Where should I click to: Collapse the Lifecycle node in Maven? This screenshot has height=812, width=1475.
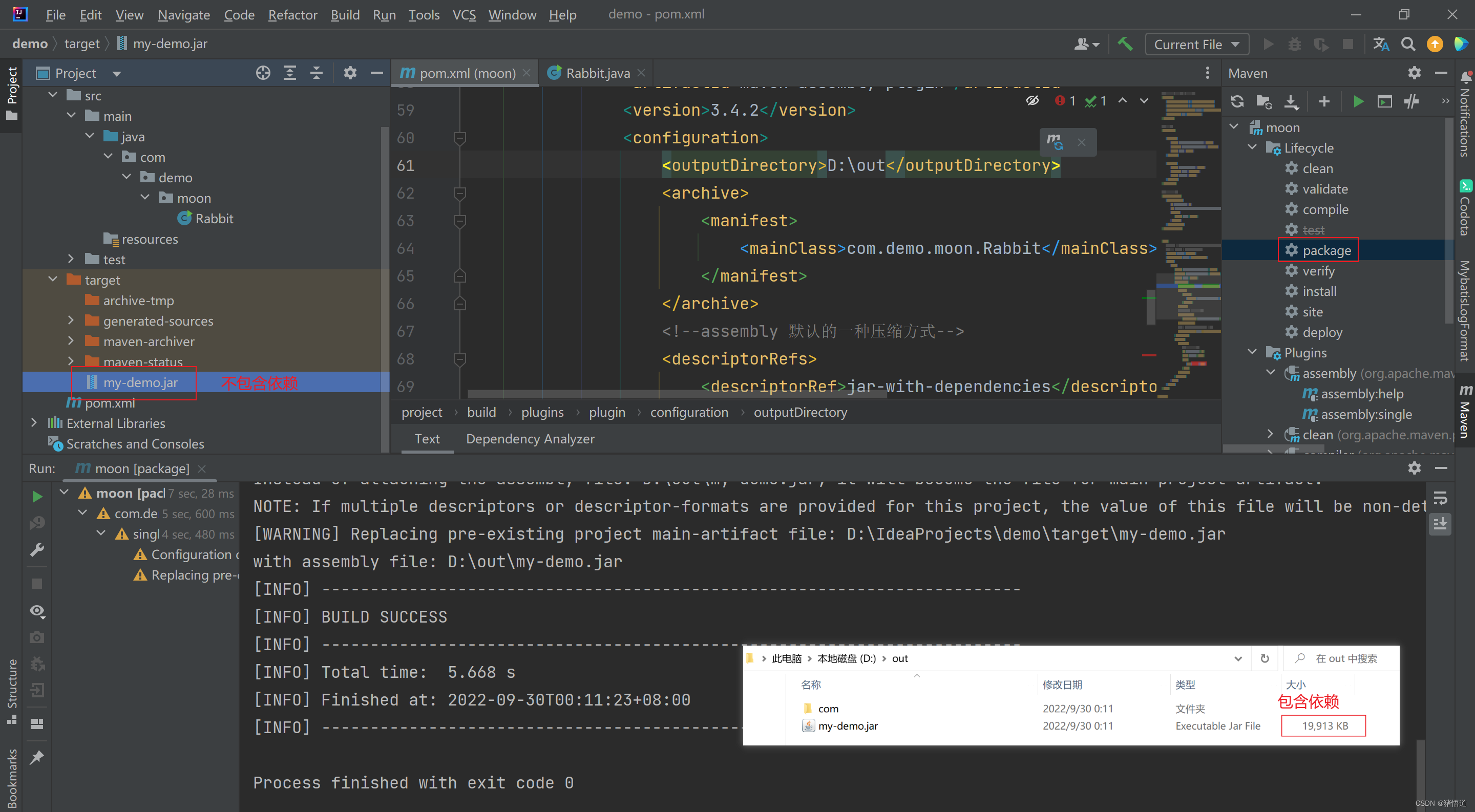click(1252, 147)
